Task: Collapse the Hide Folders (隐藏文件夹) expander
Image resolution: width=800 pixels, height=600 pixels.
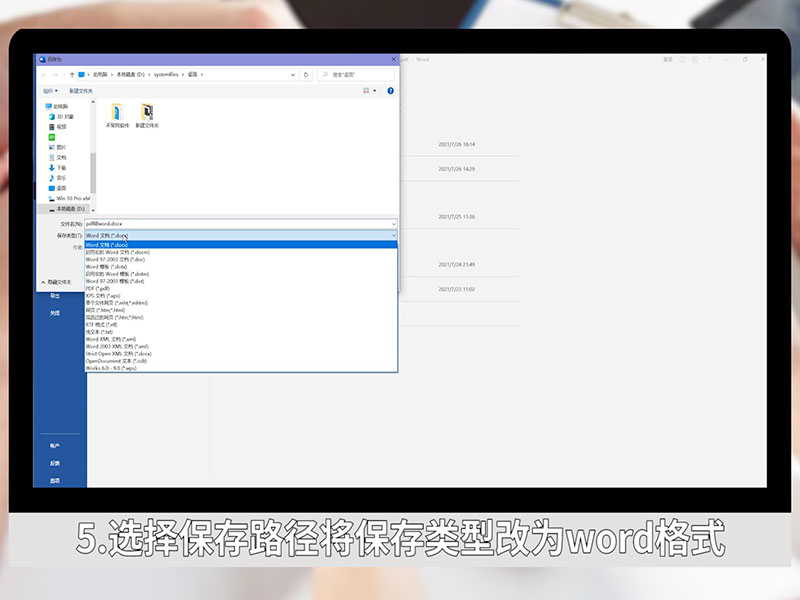Action: (56, 282)
